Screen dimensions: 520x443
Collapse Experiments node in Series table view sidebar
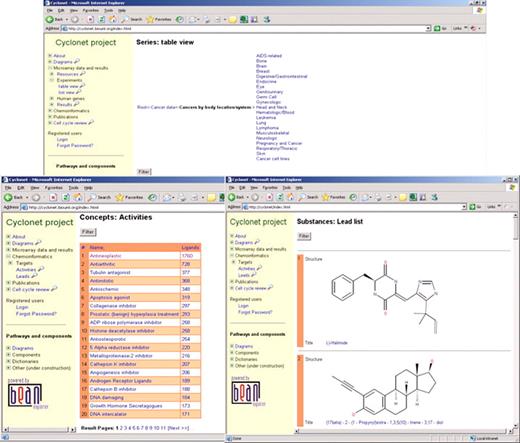click(52, 80)
